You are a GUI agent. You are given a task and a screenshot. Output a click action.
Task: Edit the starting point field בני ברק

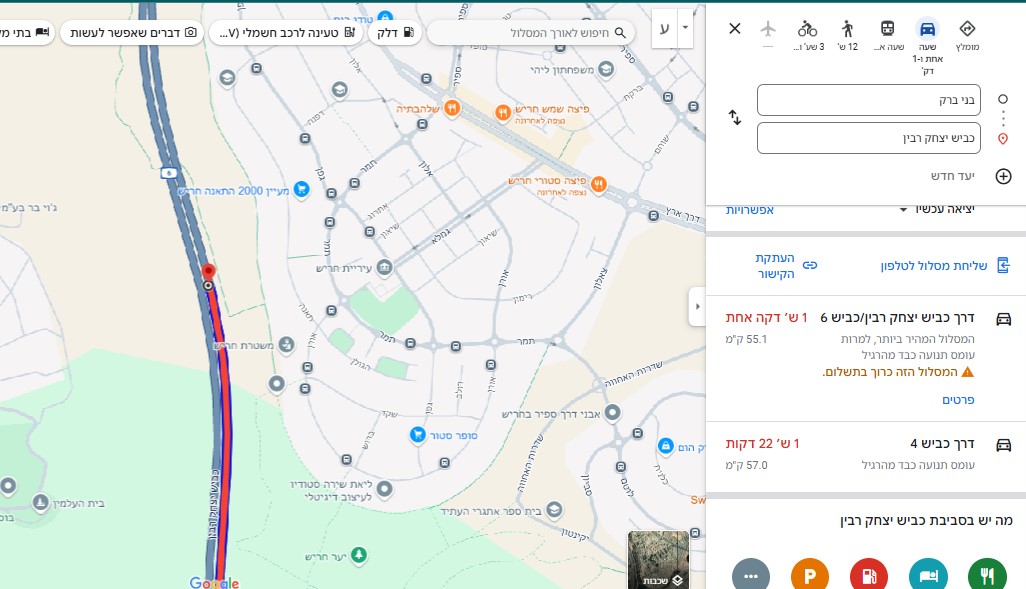[868, 100]
